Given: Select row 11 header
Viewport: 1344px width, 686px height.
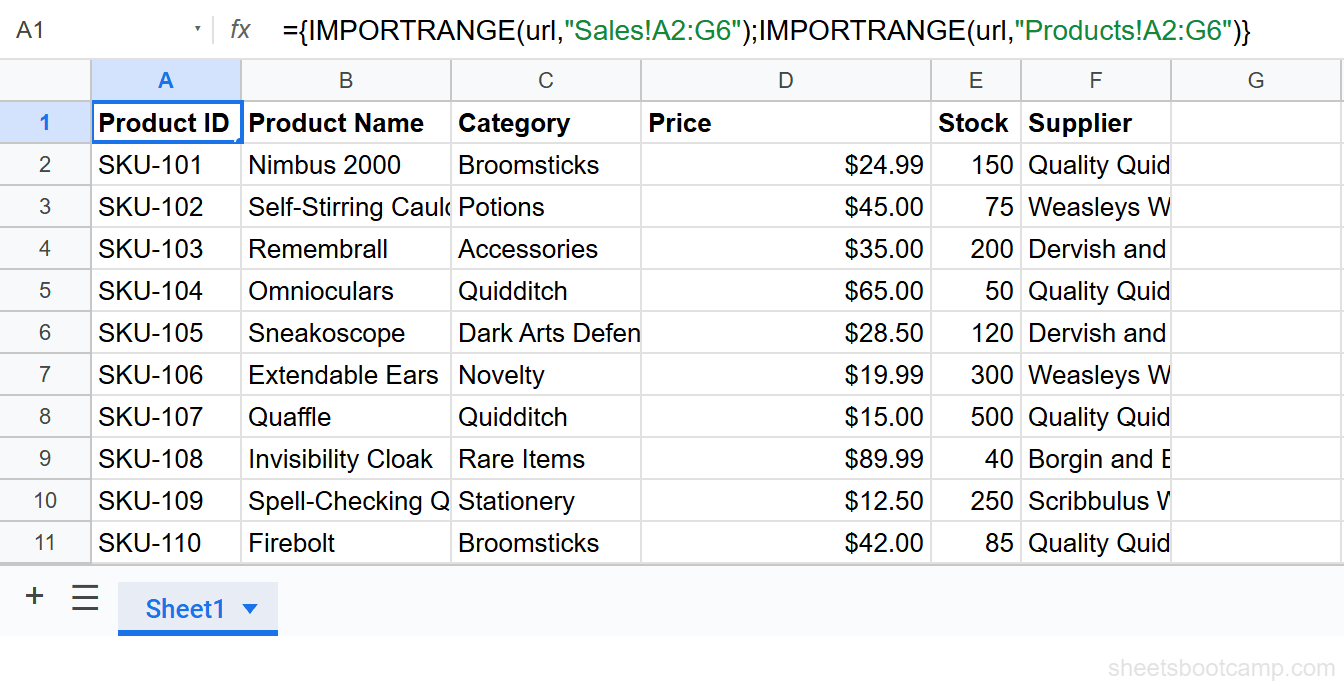Looking at the screenshot, I should click(45, 542).
